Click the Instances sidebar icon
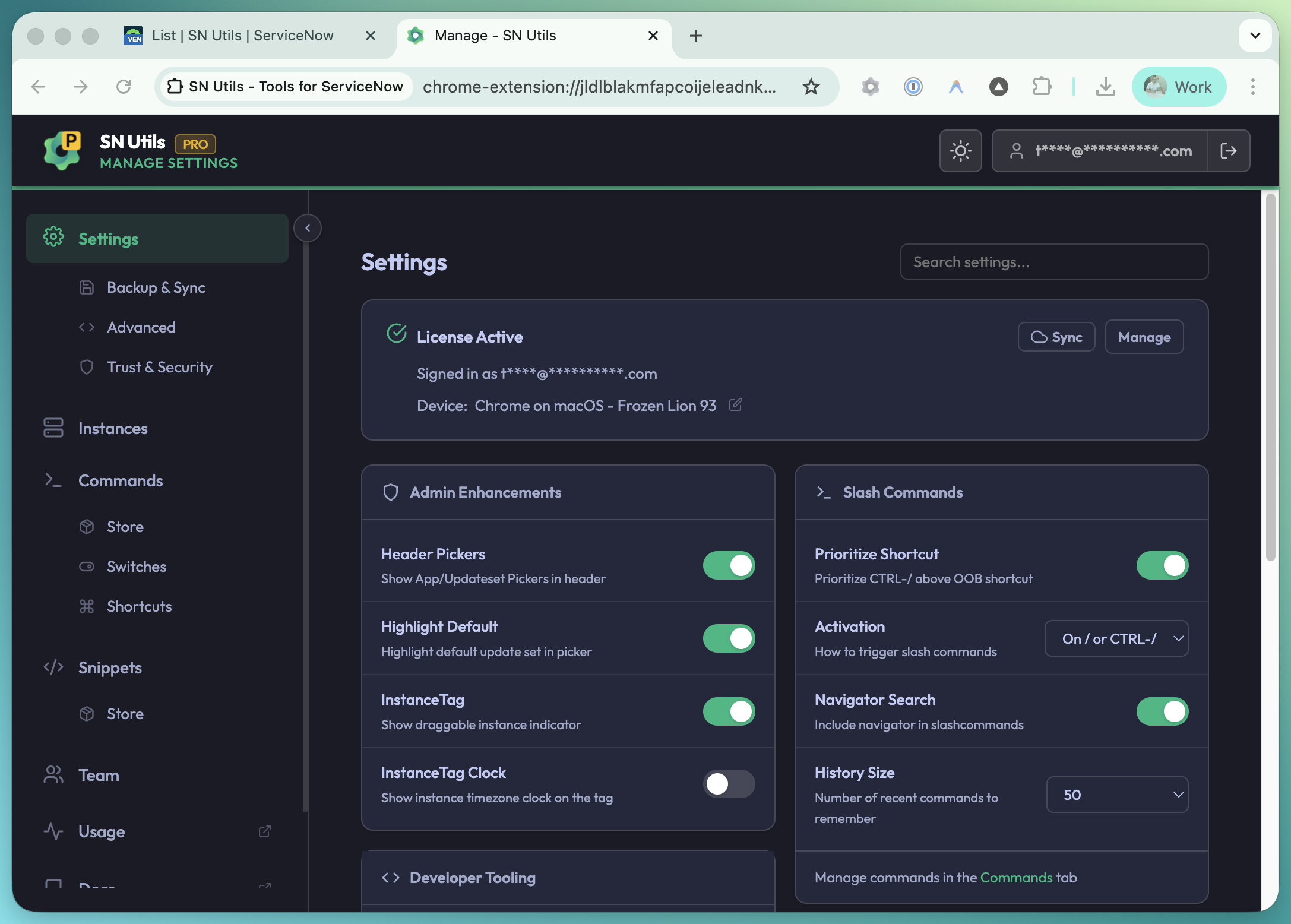Viewport: 1291px width, 924px height. click(53, 428)
